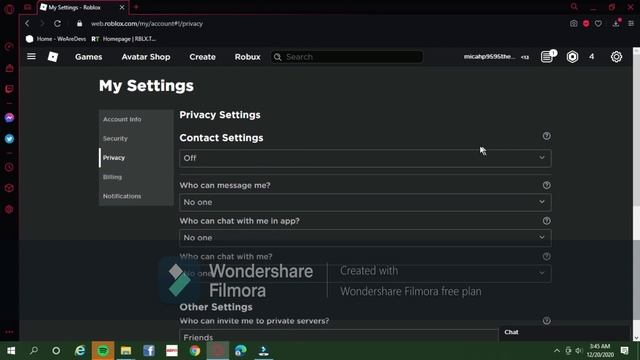The image size is (640, 360).
Task: Click the ad blocker shield icon
Action: click(586, 24)
